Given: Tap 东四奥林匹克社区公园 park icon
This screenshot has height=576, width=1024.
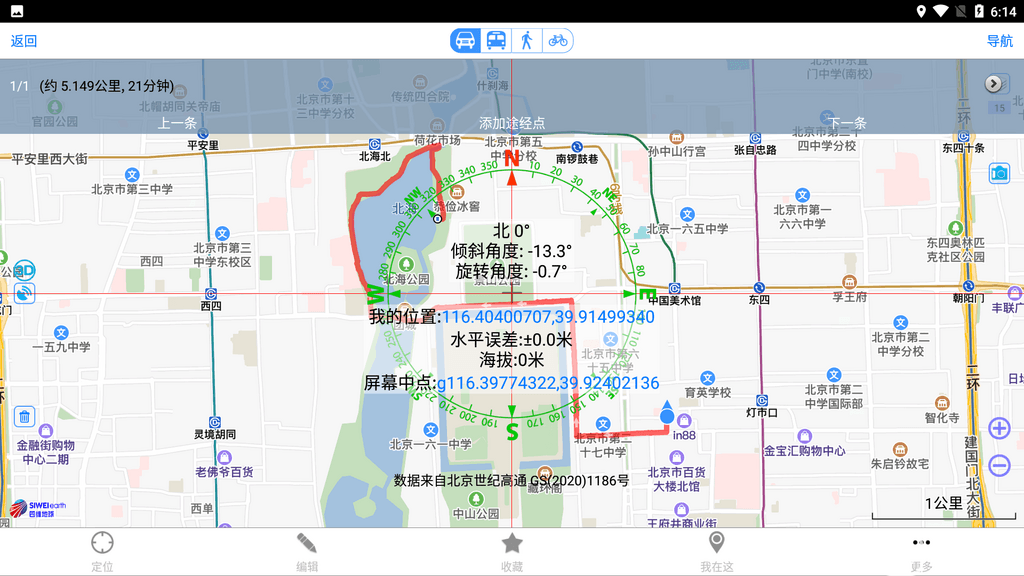Looking at the screenshot, I should click(955, 228).
